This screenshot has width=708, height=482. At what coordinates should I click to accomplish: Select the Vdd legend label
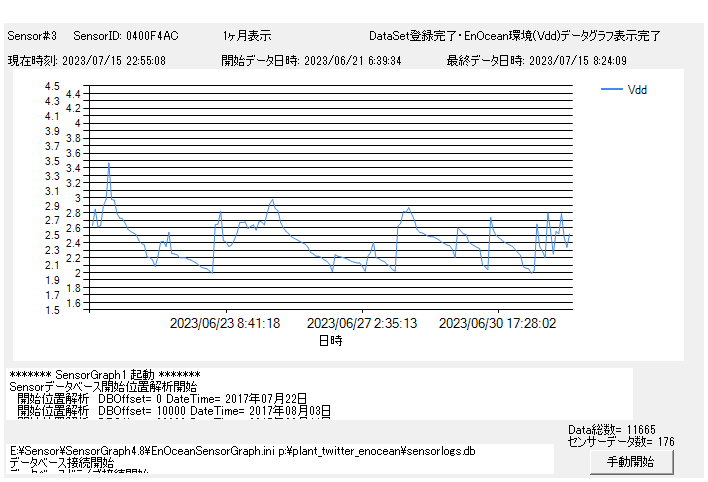point(637,90)
